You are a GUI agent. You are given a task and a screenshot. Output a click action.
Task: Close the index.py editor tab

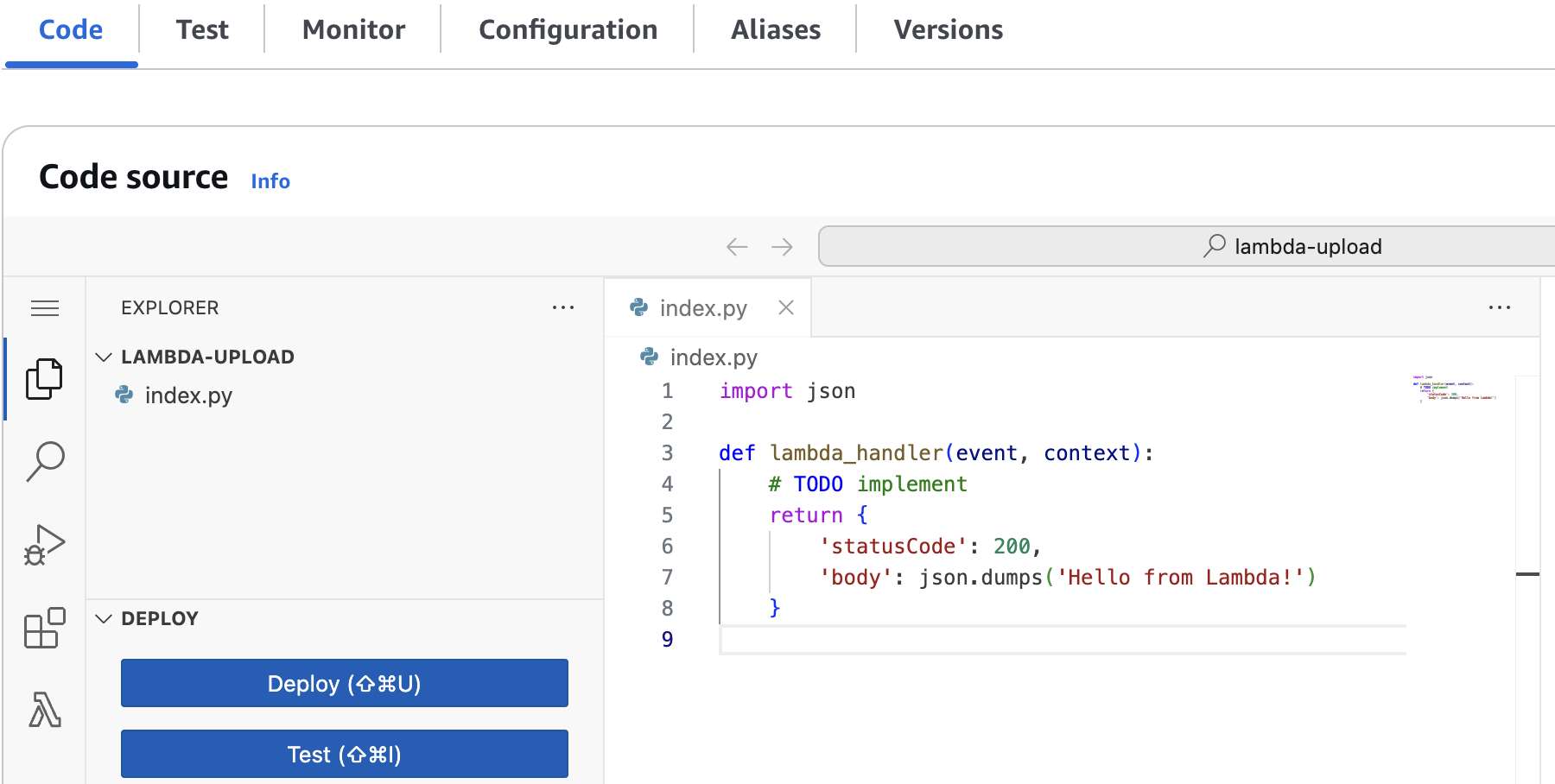click(786, 307)
